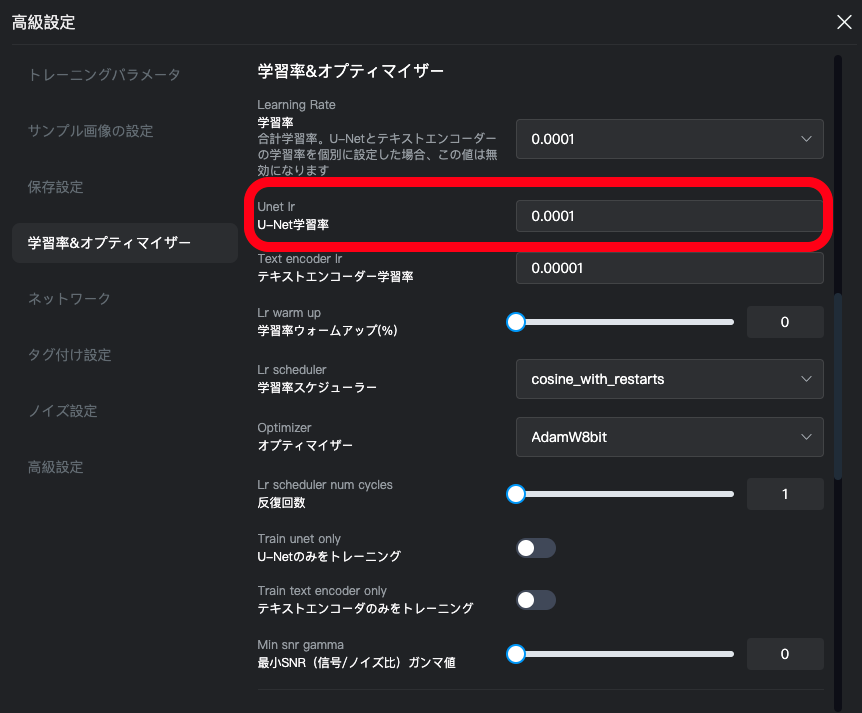Viewport: 862px width, 713px height.
Task: Close the 高級設定 dialog with X icon
Action: 844,22
